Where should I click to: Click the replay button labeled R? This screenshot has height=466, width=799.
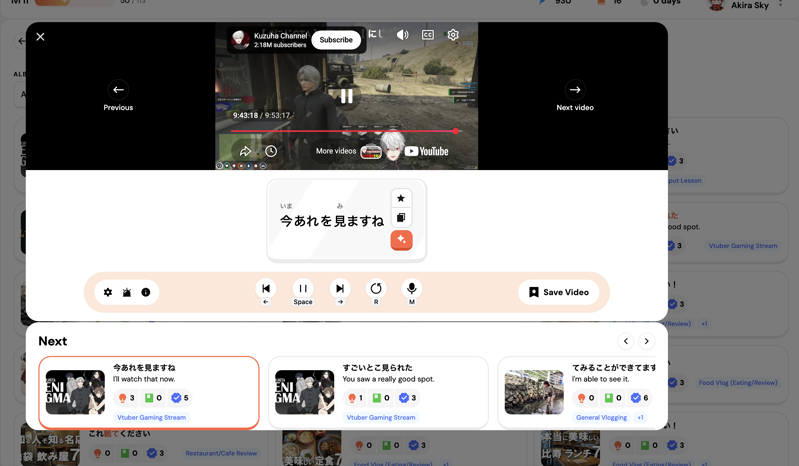[x=376, y=289]
